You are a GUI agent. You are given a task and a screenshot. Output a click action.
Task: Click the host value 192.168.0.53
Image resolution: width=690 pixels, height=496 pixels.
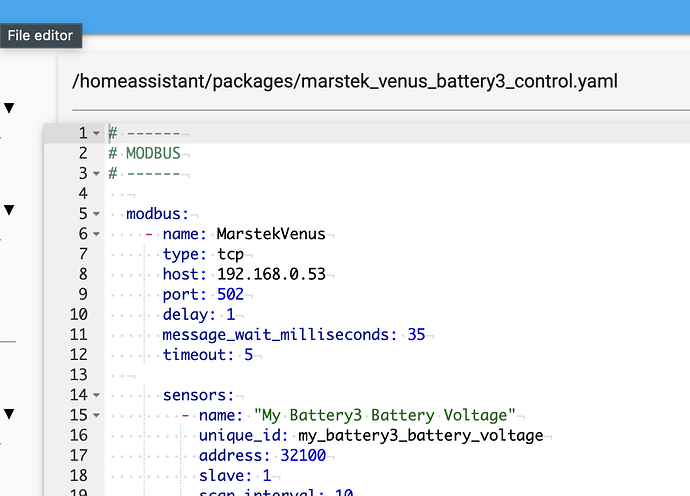pyautogui.click(x=271, y=274)
